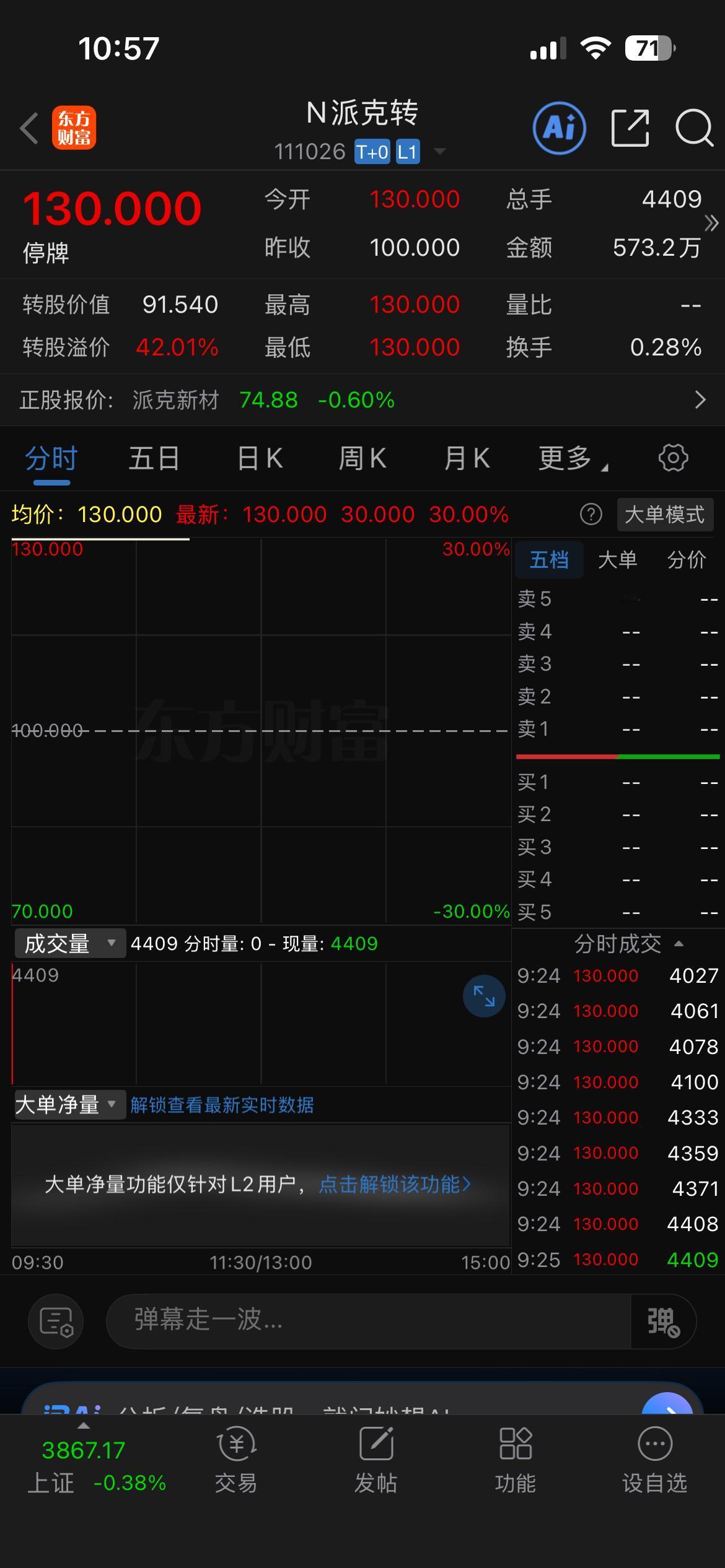Open the Ai assistant icon

(x=560, y=128)
